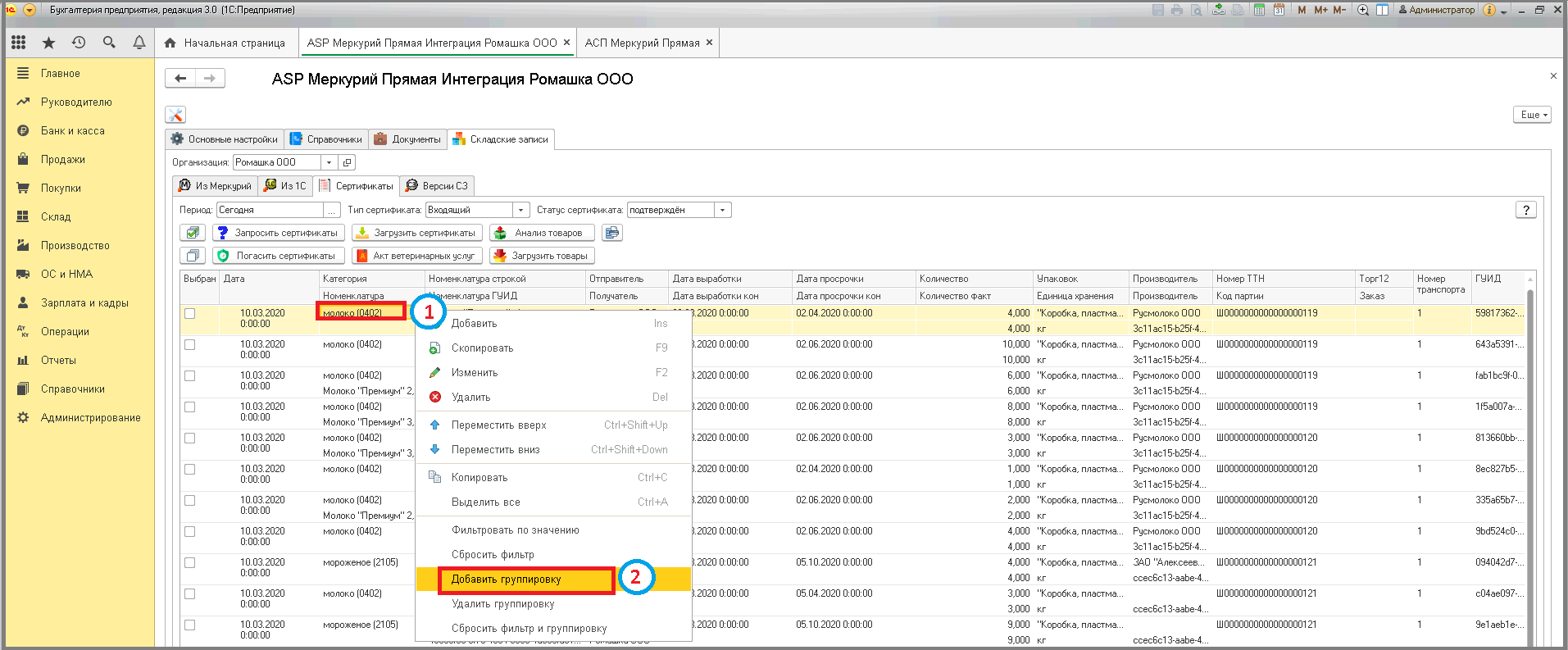Image resolution: width=1568 pixels, height=650 pixels.
Task: Click the check all rows icon button
Action: [193, 233]
